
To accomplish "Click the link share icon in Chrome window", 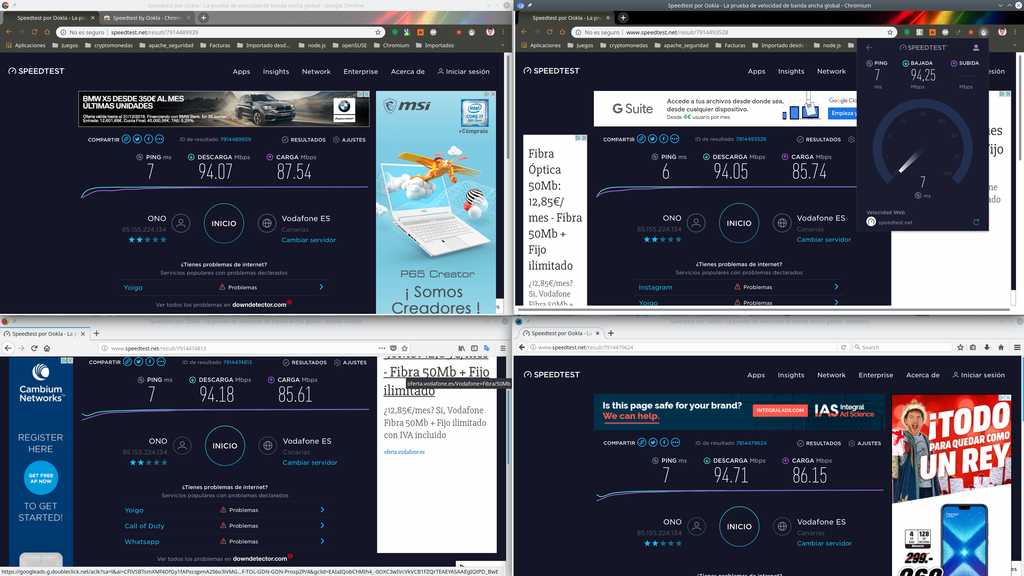I will [127, 139].
